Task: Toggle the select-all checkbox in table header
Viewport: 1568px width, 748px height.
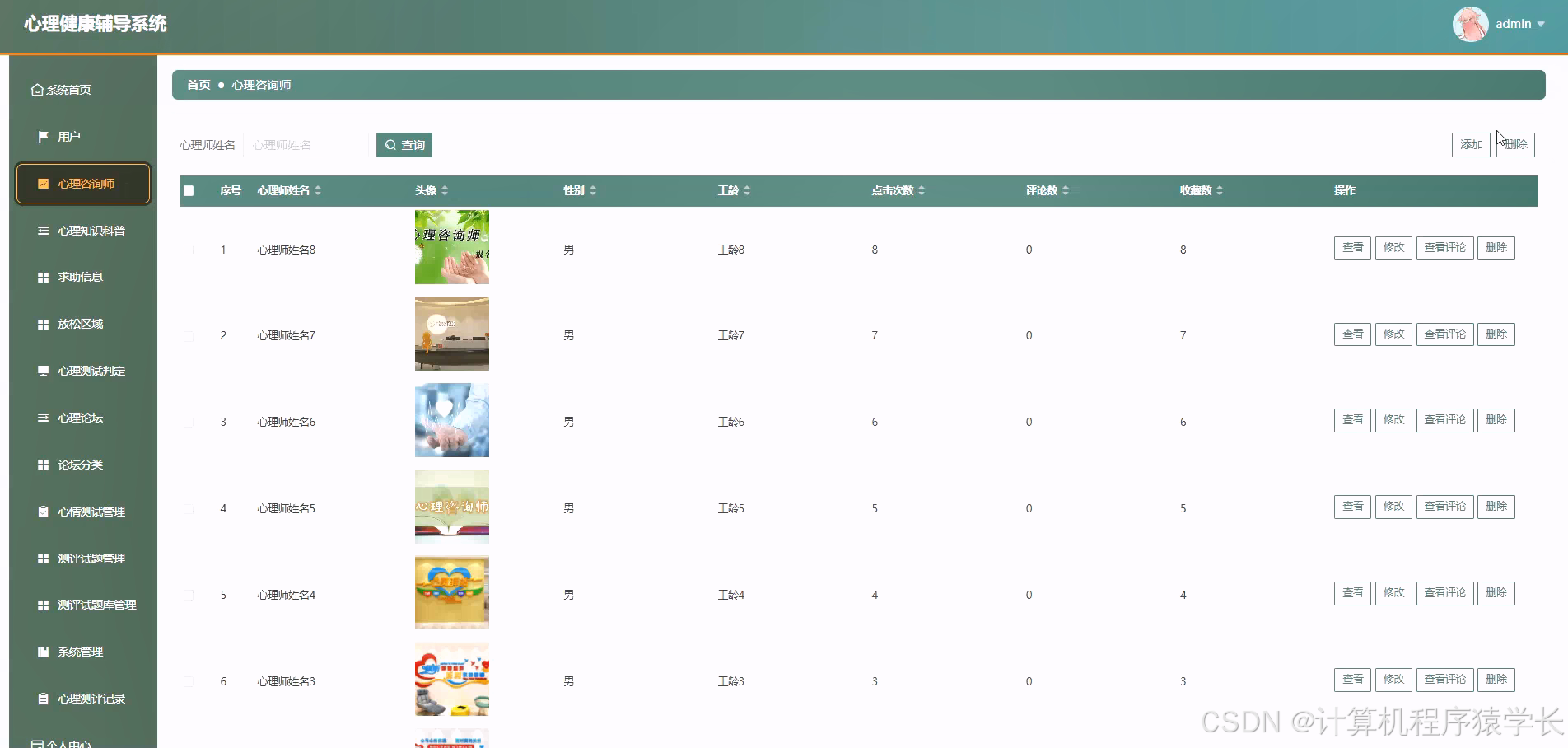Action: 189,190
